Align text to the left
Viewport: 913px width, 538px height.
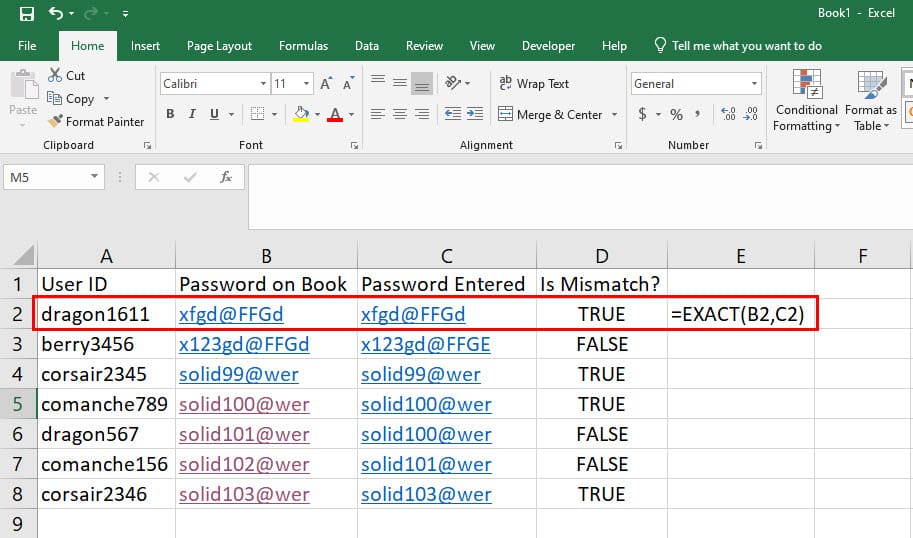(378, 114)
